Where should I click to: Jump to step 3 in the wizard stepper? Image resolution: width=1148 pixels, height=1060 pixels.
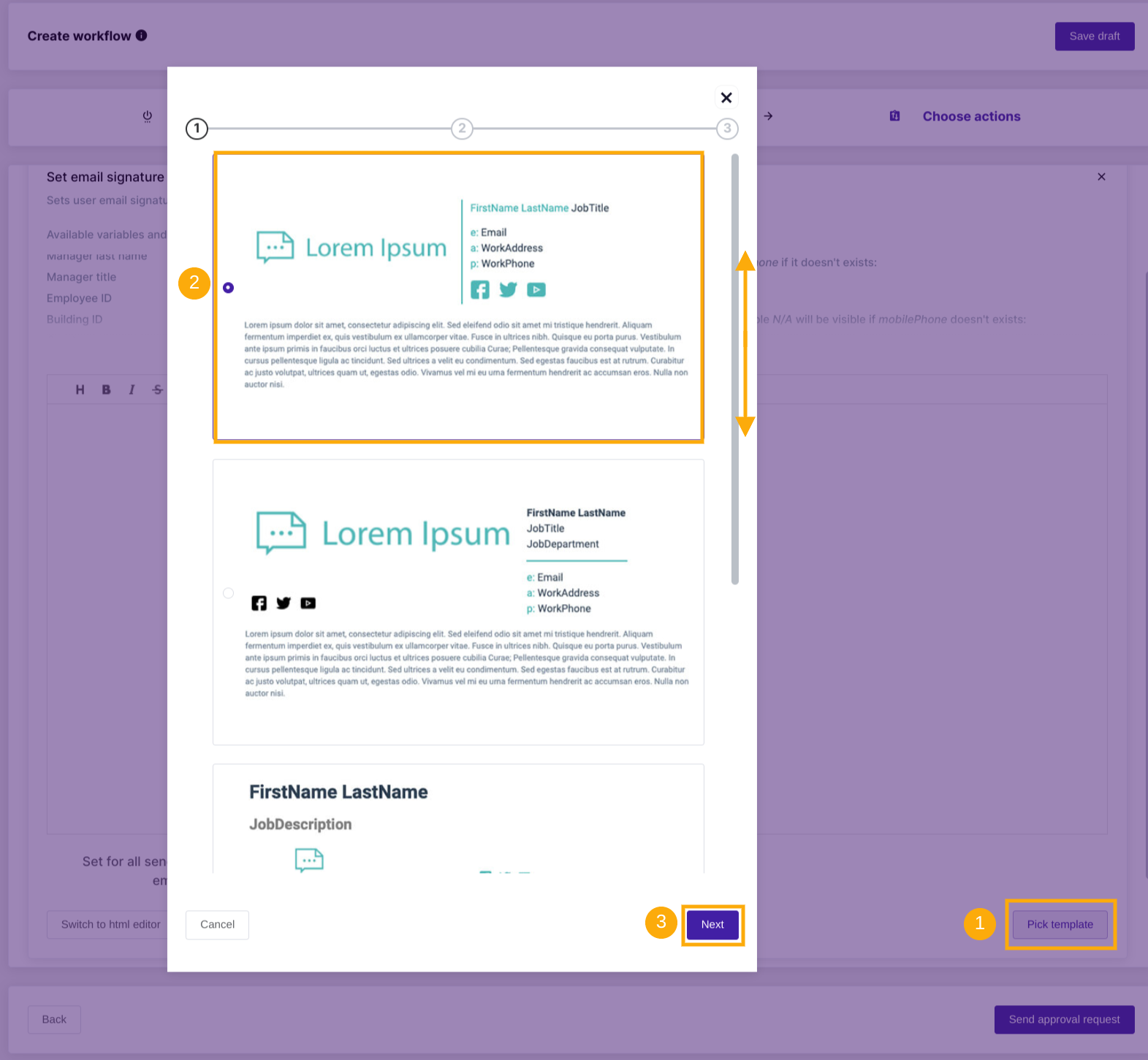pyautogui.click(x=727, y=129)
